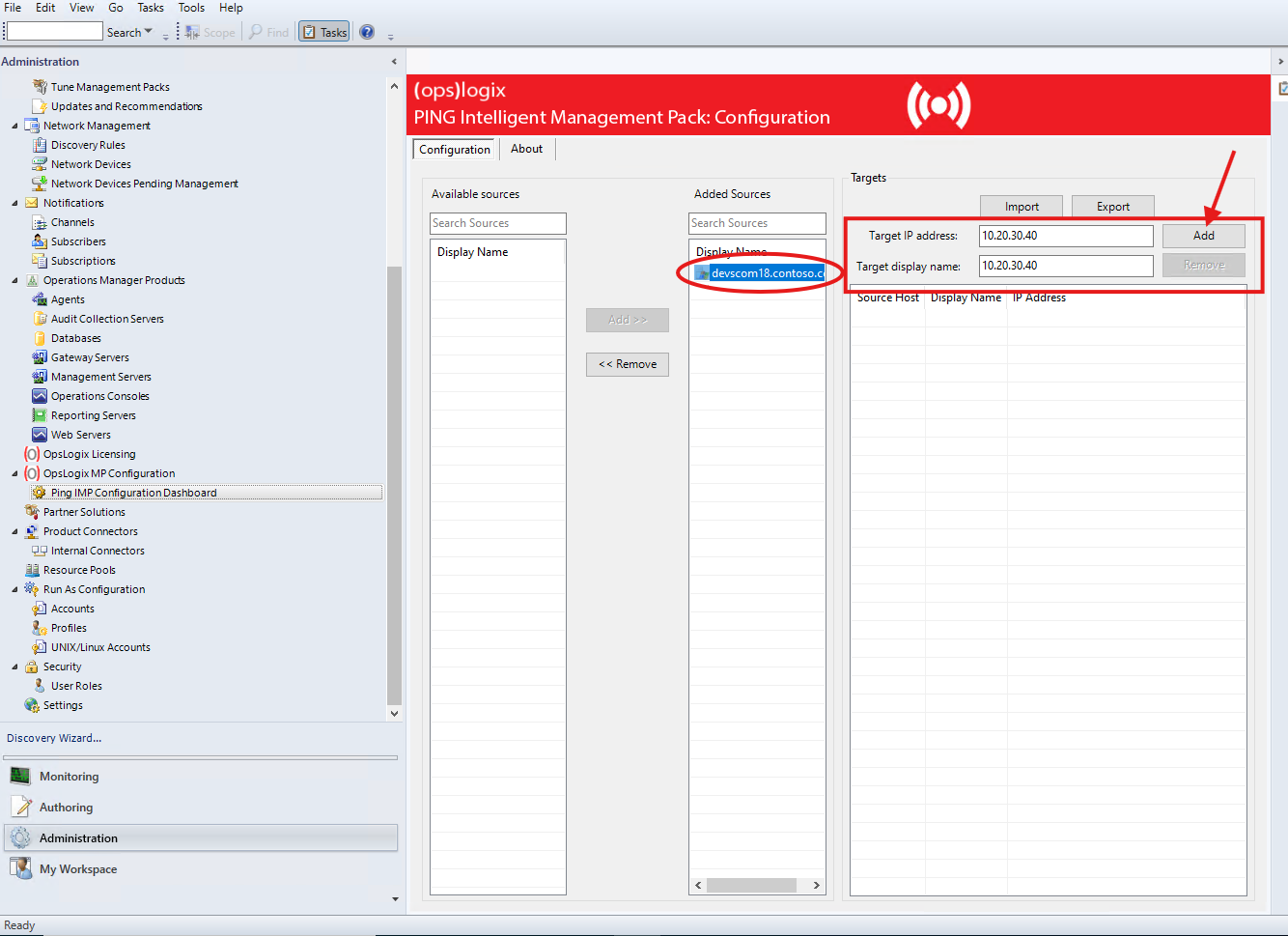Collapse the Run As Configuration node
The height and width of the screenshot is (936, 1288).
(x=14, y=589)
